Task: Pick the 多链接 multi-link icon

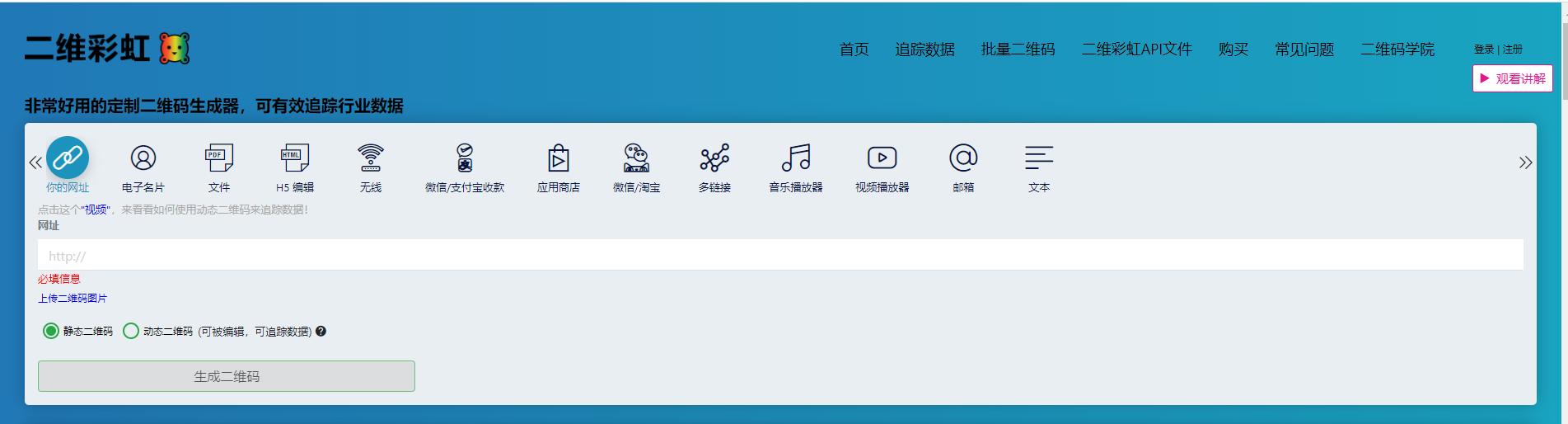Action: [714, 158]
